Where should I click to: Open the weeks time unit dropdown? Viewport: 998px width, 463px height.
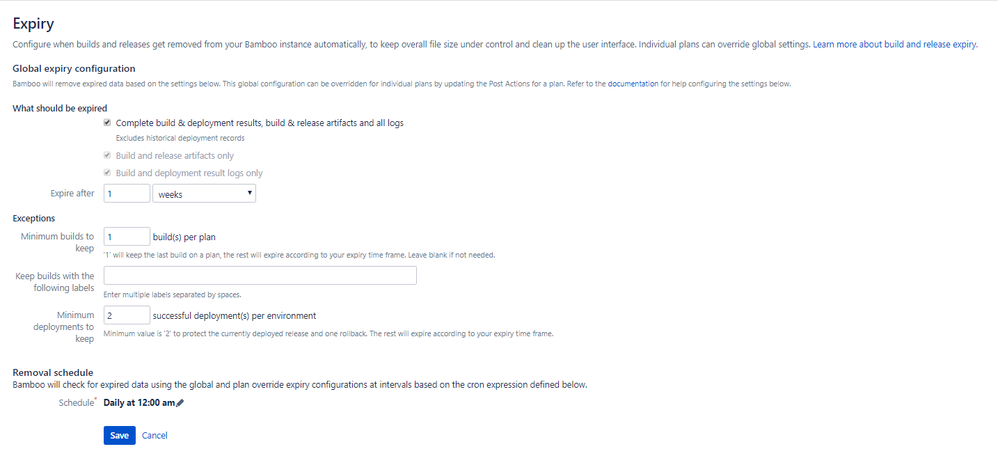coord(204,194)
